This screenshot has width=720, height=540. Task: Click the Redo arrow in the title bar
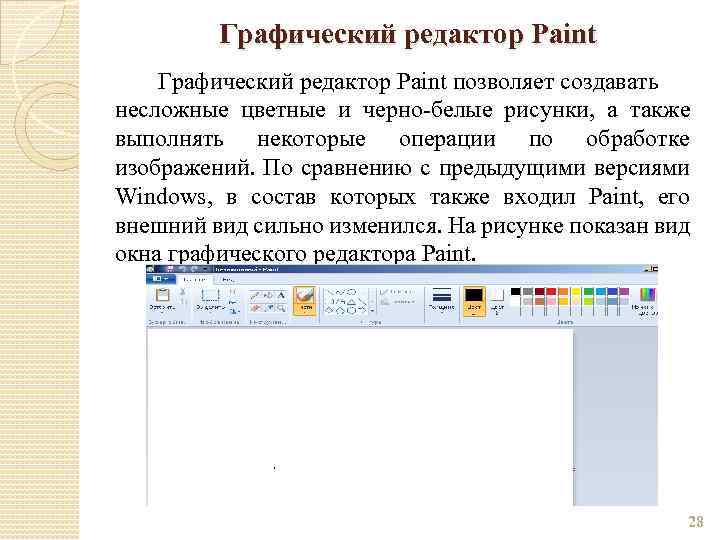pyautogui.click(x=194, y=269)
